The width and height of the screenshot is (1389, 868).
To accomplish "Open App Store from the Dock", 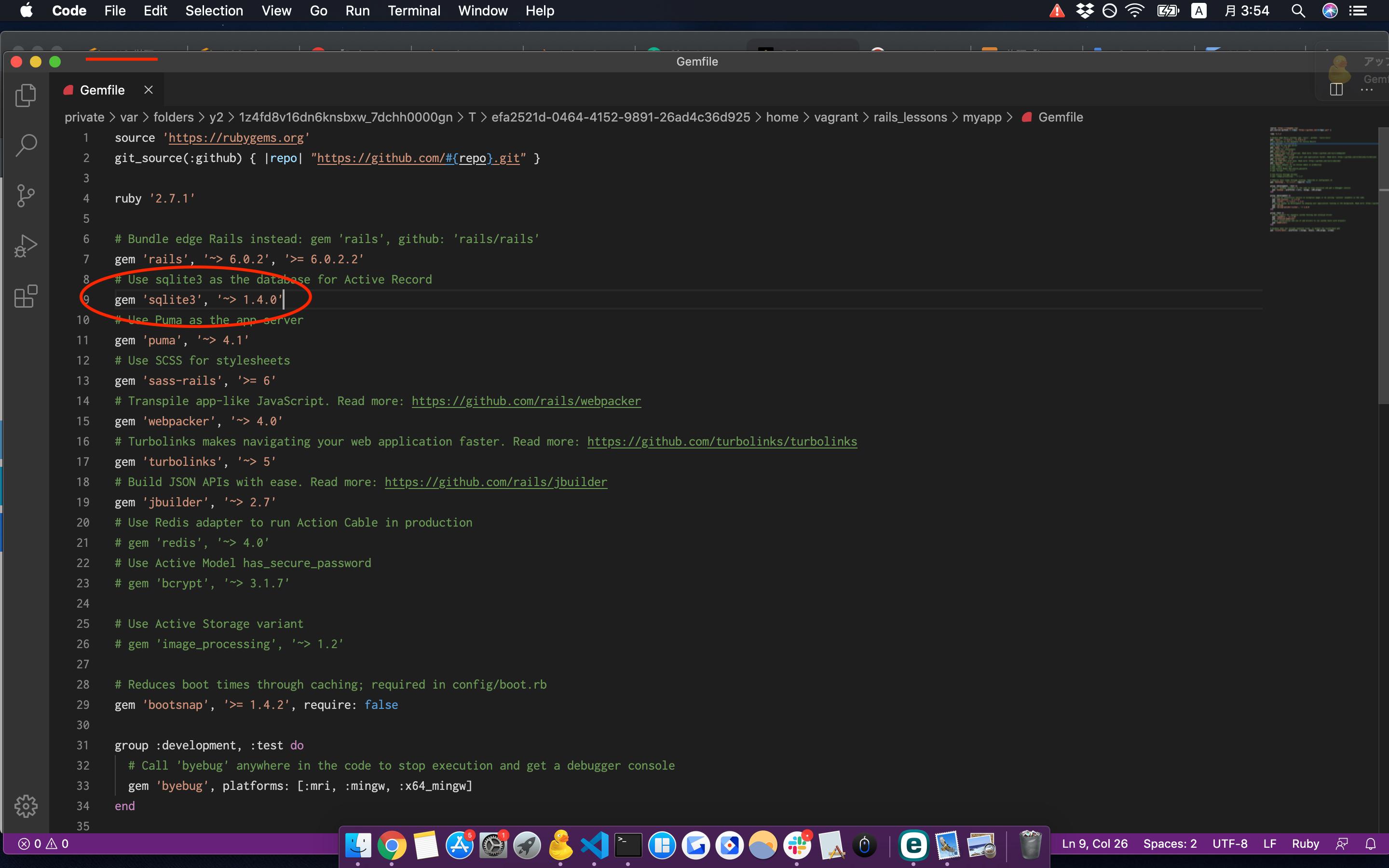I will [x=459, y=845].
